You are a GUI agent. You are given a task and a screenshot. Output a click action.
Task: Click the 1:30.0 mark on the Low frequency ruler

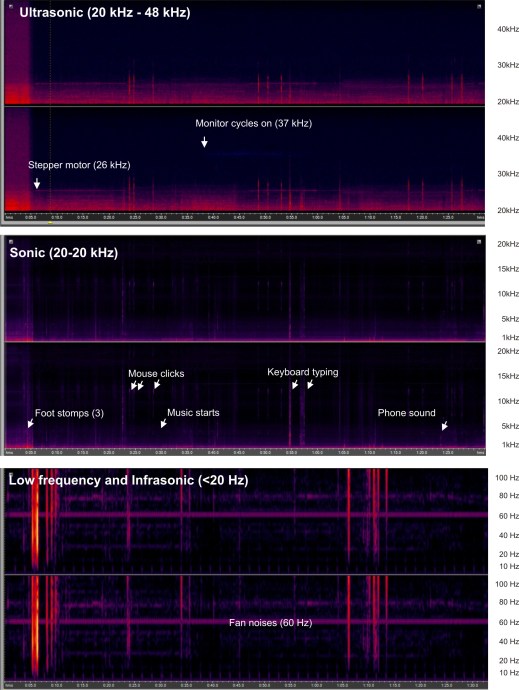point(472,686)
